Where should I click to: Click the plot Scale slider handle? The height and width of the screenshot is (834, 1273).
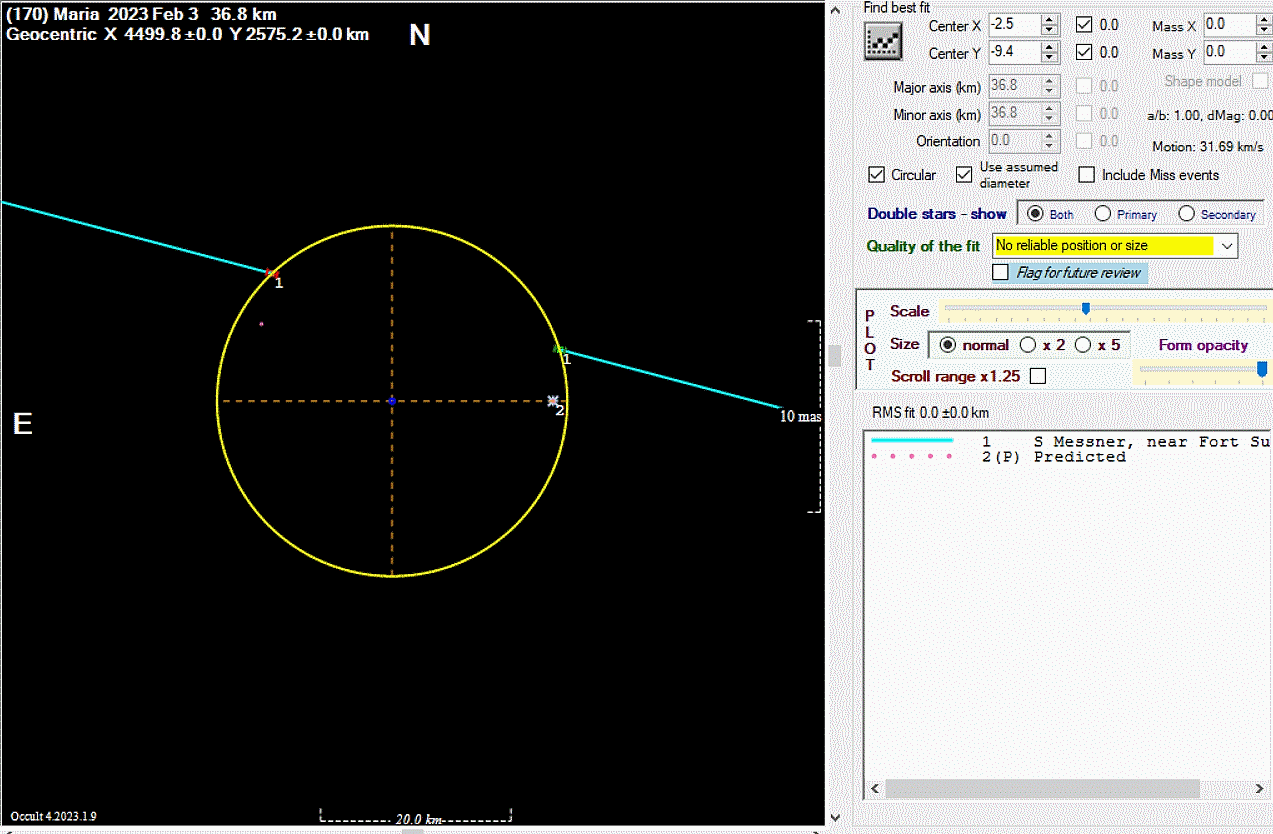point(1085,309)
